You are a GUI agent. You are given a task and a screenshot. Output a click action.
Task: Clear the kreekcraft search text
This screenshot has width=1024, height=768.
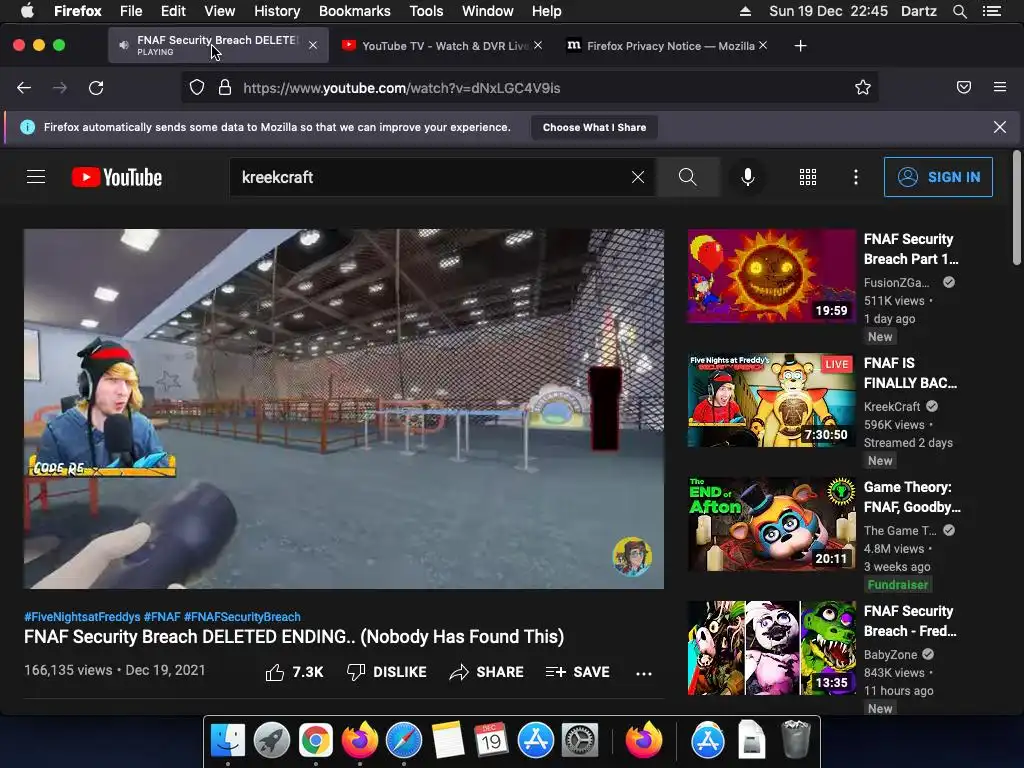pos(638,177)
